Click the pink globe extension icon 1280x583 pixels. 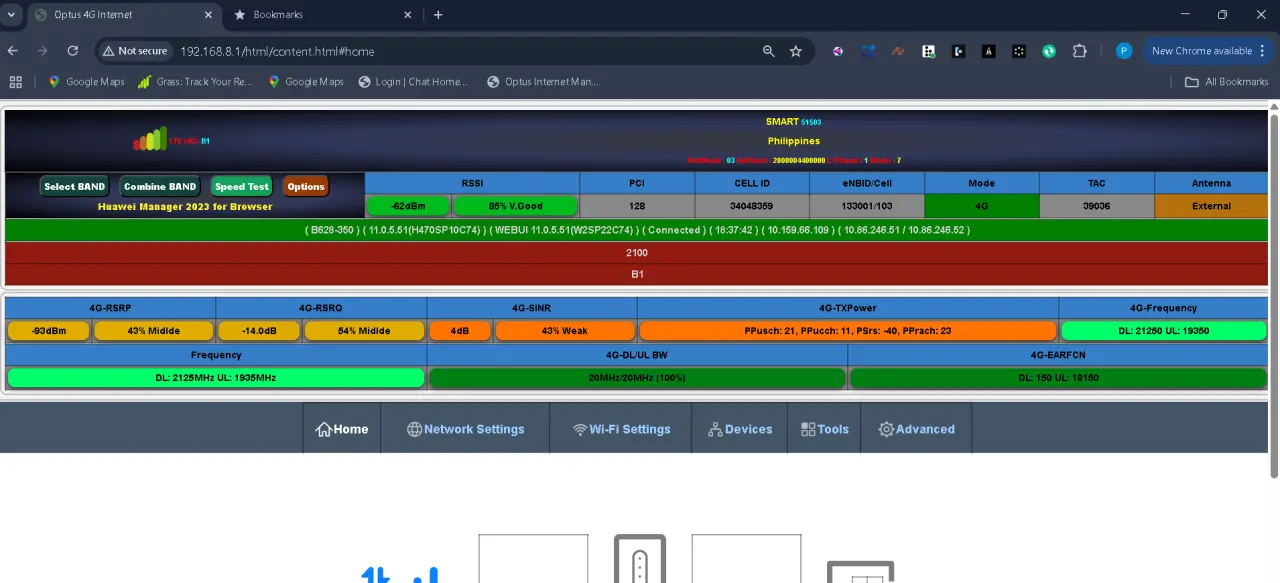(838, 51)
